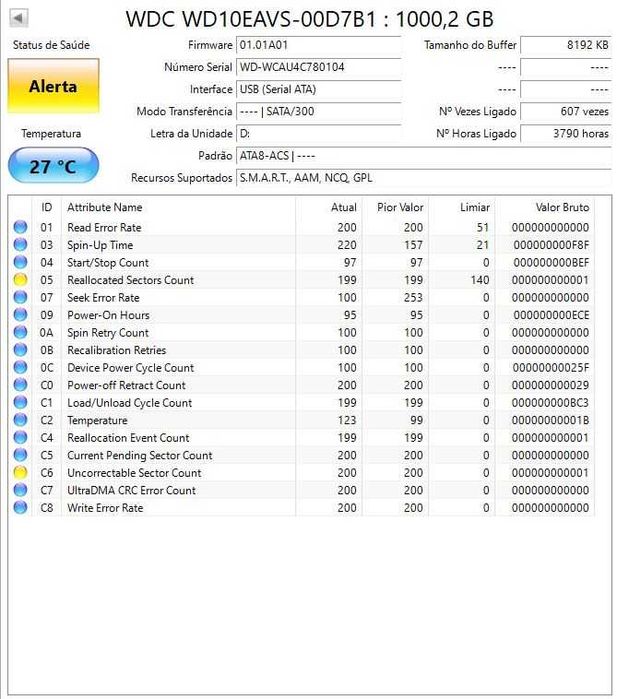Click the status circle for UltraDMA CRC Error Count

click(x=20, y=490)
